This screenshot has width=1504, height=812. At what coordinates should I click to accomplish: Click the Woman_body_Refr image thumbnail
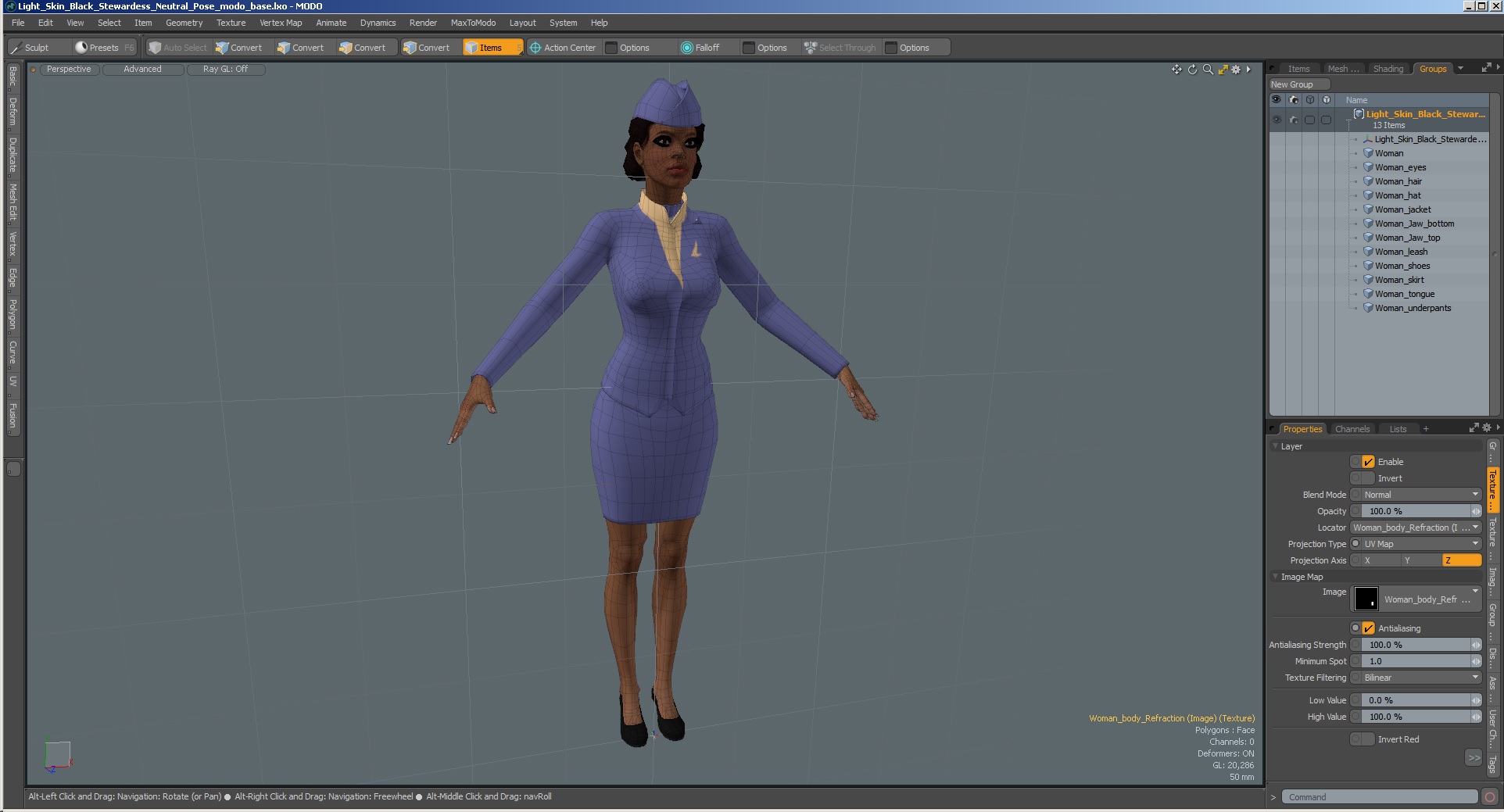[x=1366, y=599]
